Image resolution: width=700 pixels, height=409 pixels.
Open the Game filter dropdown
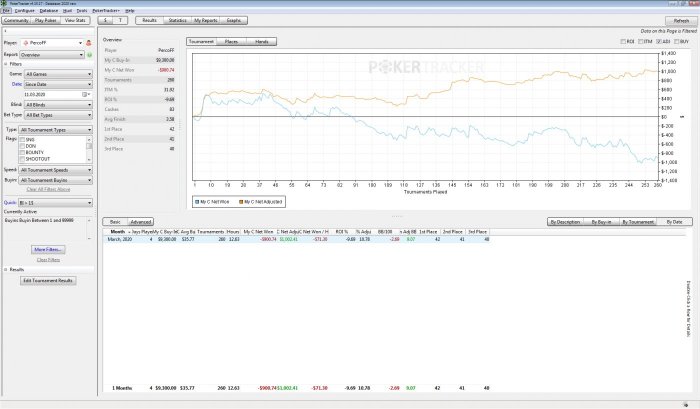pyautogui.click(x=58, y=74)
